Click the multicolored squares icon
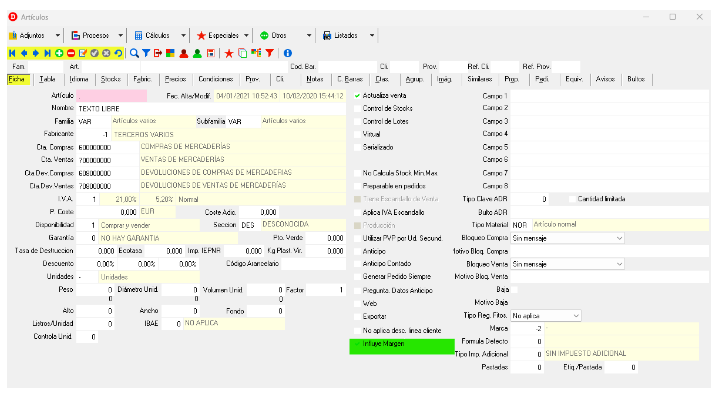The image size is (714, 399). pyautogui.click(x=170, y=53)
